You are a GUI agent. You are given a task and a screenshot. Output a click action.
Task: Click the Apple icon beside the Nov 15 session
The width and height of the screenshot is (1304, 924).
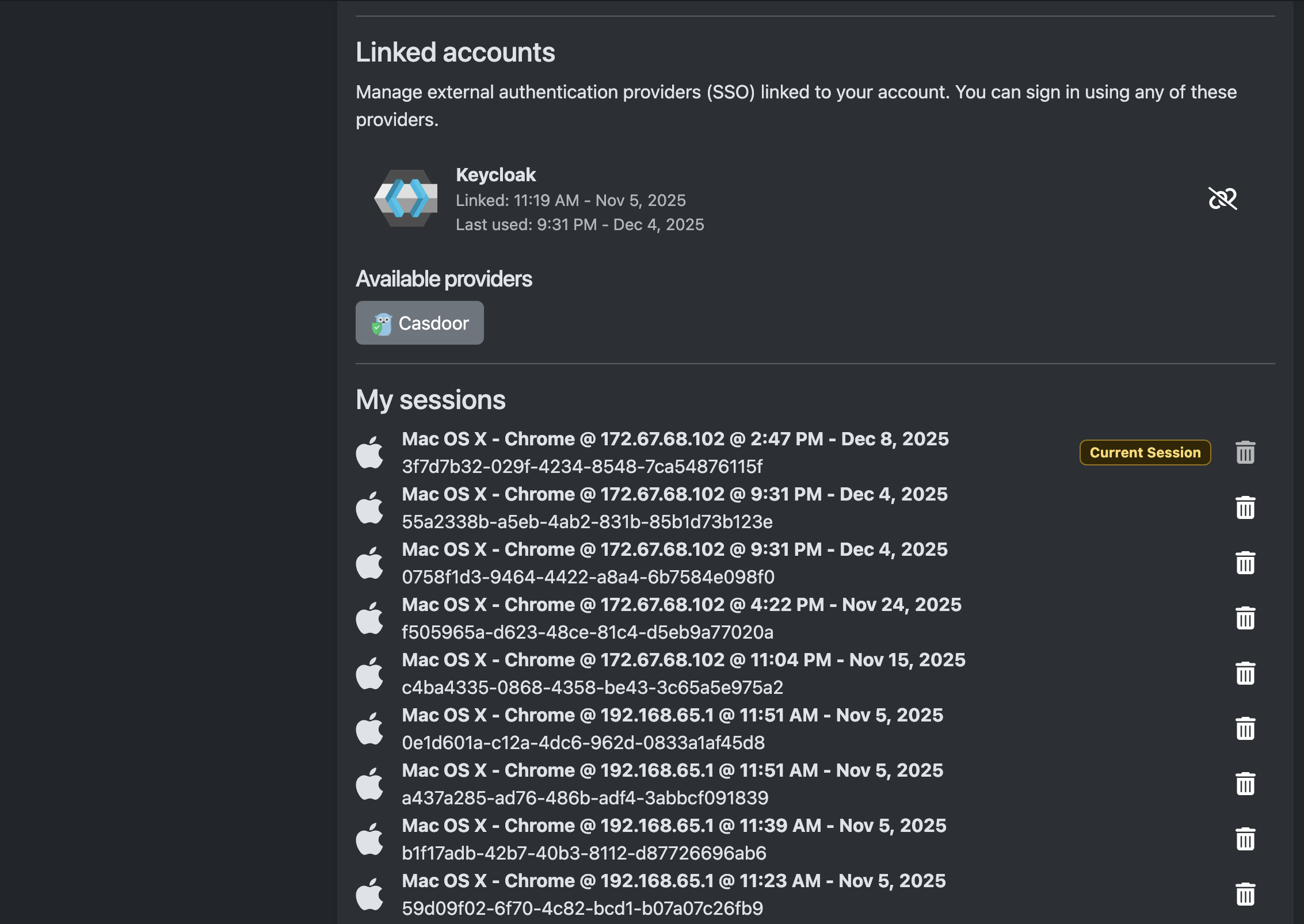click(x=371, y=673)
